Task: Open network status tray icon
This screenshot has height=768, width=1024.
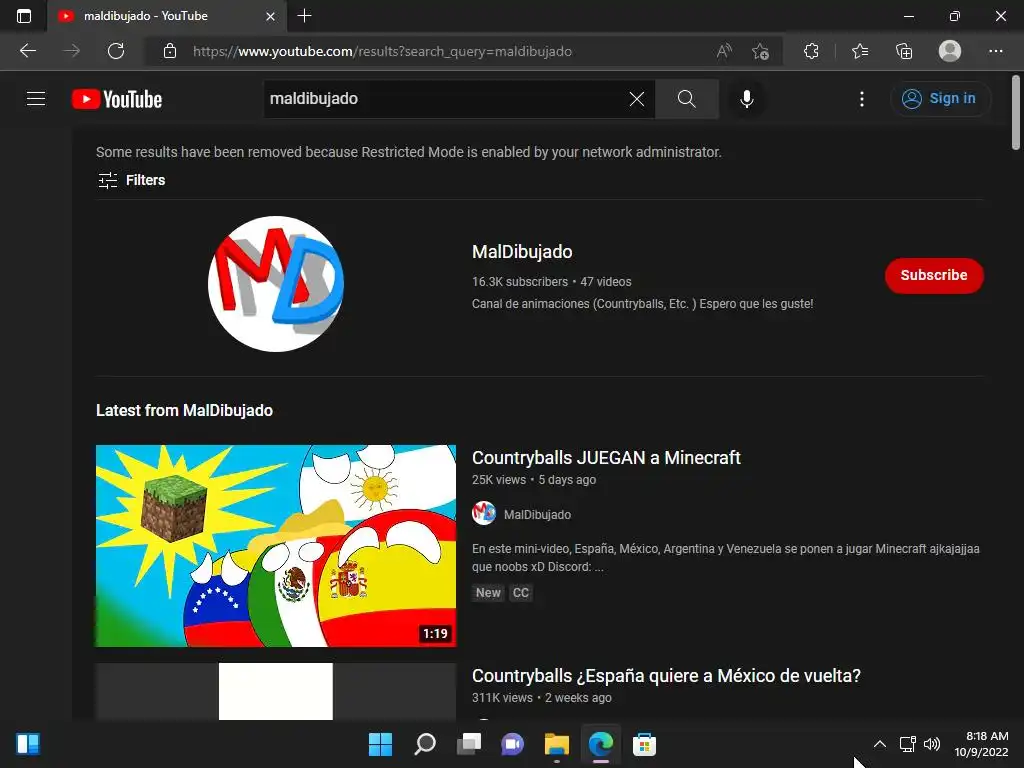Action: 908,744
